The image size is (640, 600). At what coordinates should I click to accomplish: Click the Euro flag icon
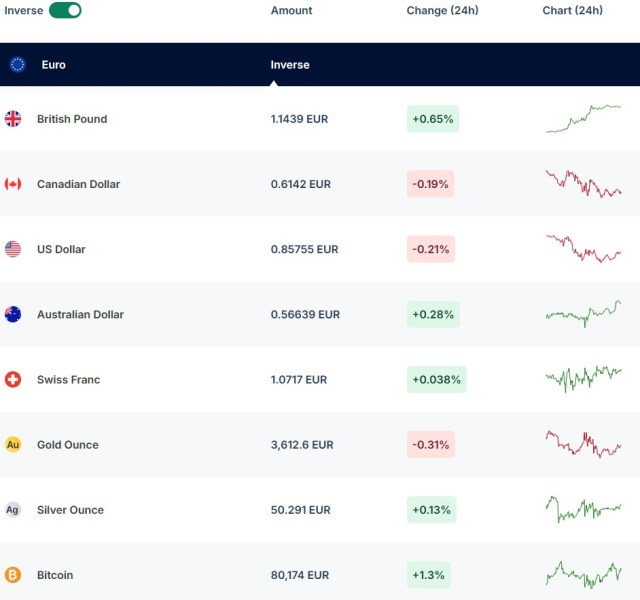point(18,65)
